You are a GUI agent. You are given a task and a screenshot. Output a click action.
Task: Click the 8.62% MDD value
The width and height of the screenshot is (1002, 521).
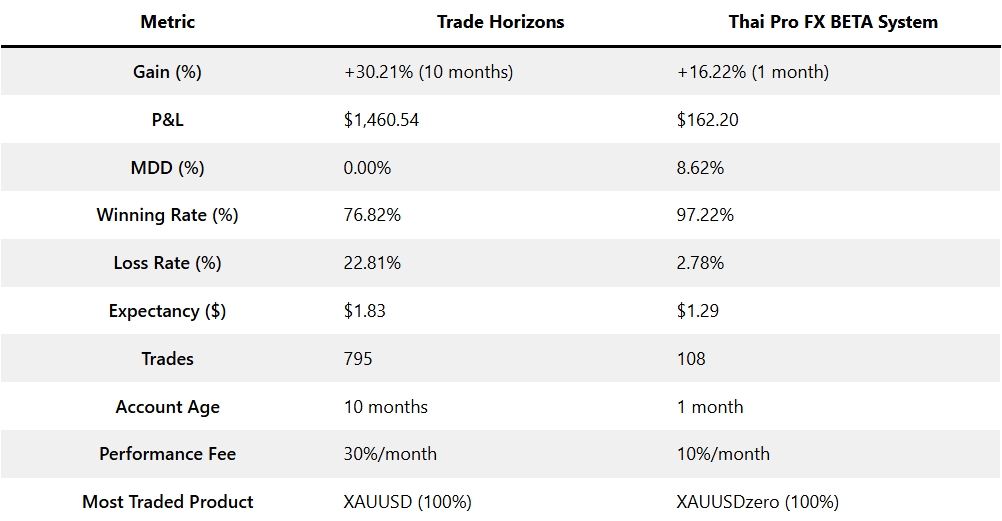700,168
